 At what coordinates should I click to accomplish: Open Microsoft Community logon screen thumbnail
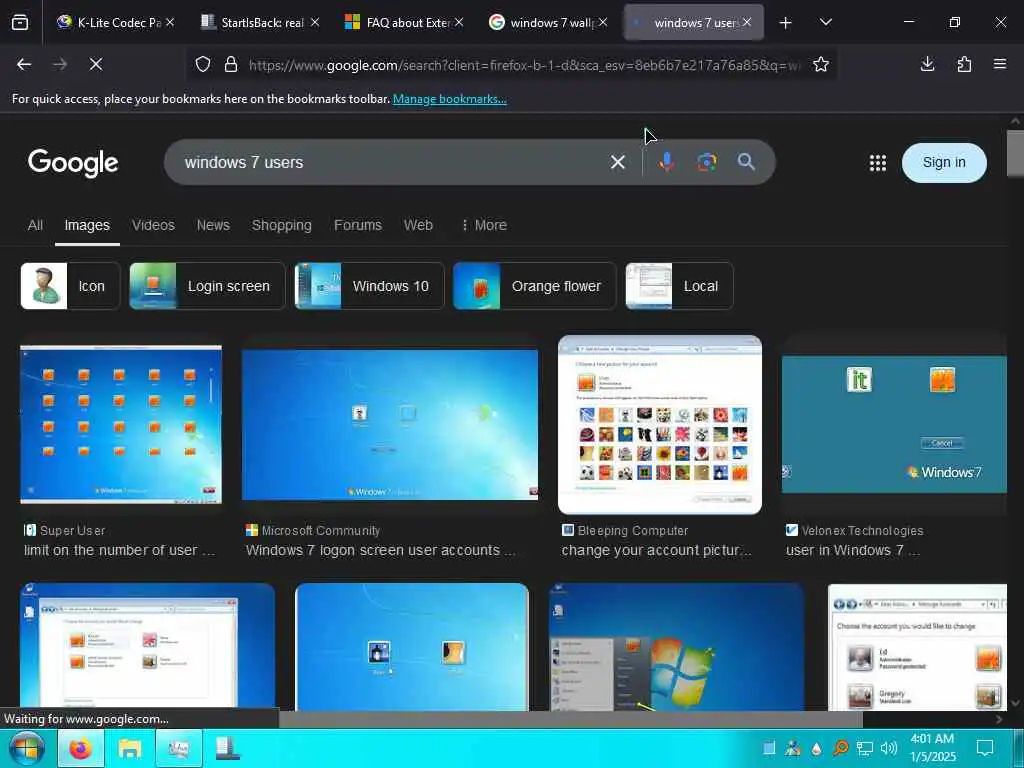(390, 424)
